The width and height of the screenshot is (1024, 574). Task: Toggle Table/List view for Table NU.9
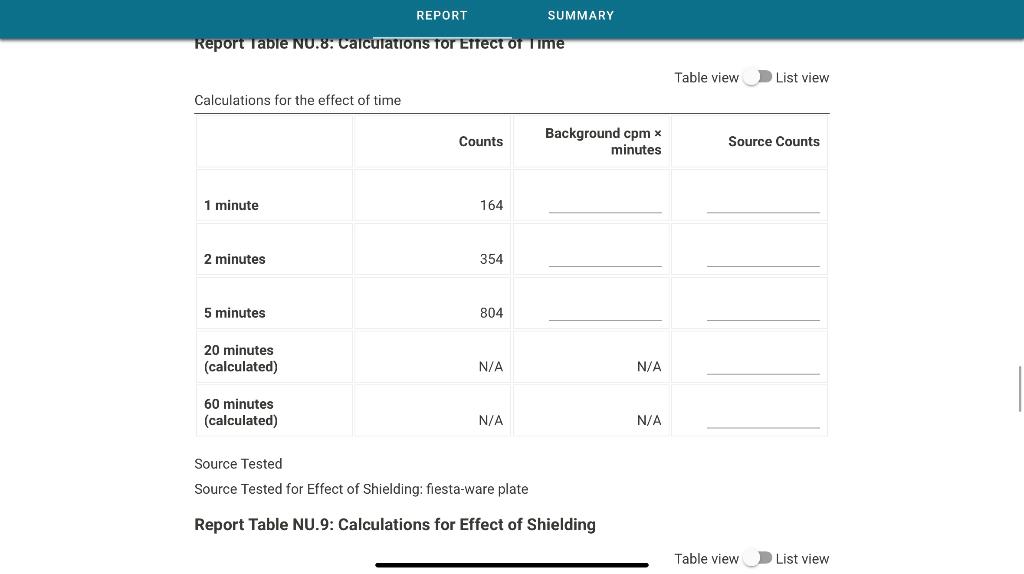point(758,558)
